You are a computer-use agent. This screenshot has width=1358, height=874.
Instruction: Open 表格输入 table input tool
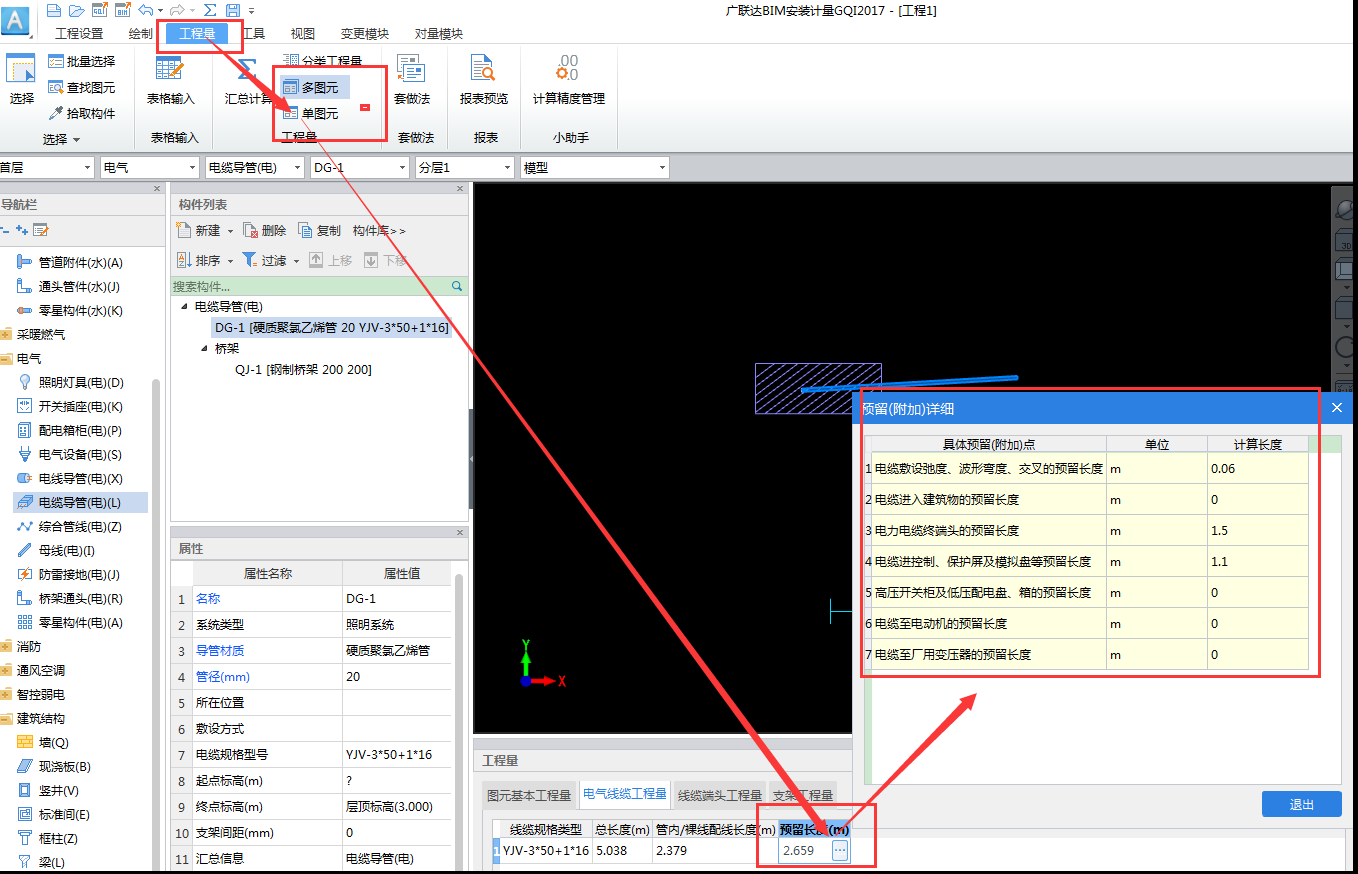(171, 79)
